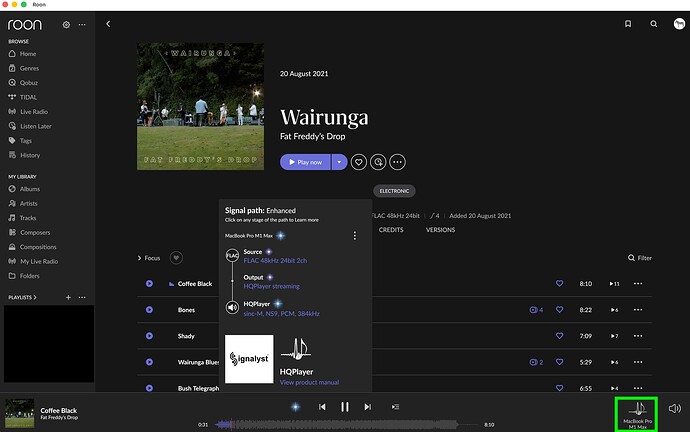Open more options for Coffee Black
This screenshot has width=690, height=432.
(638, 284)
